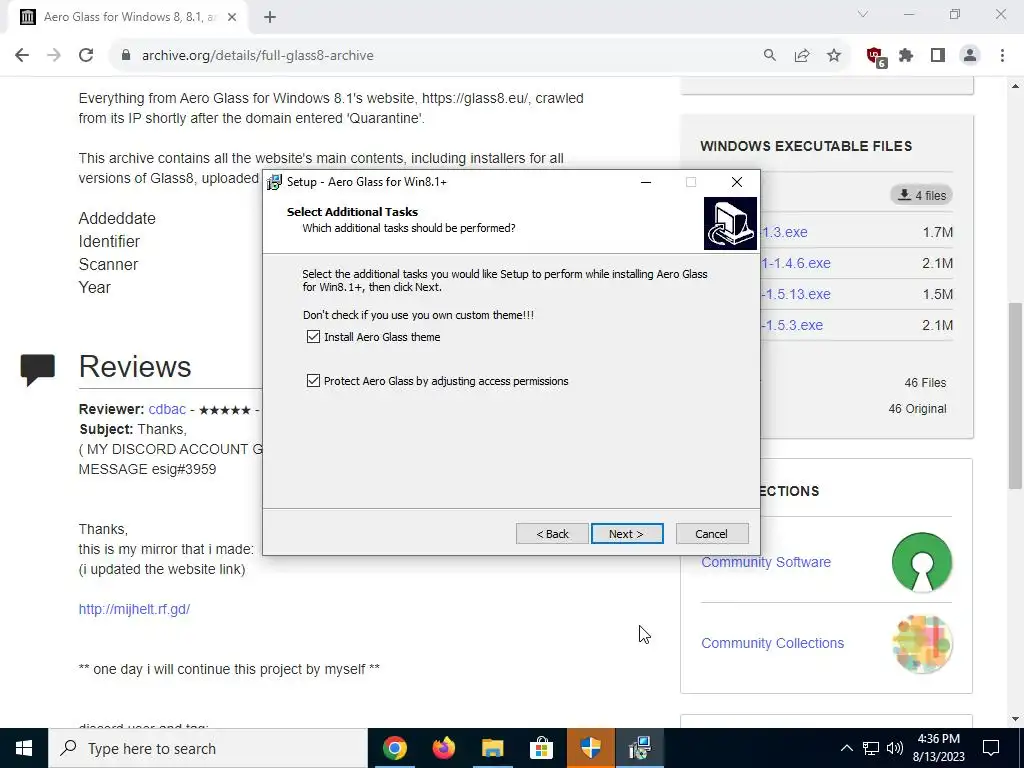Click the Community Software green logo
Image resolution: width=1024 pixels, height=768 pixels.
tap(921, 562)
